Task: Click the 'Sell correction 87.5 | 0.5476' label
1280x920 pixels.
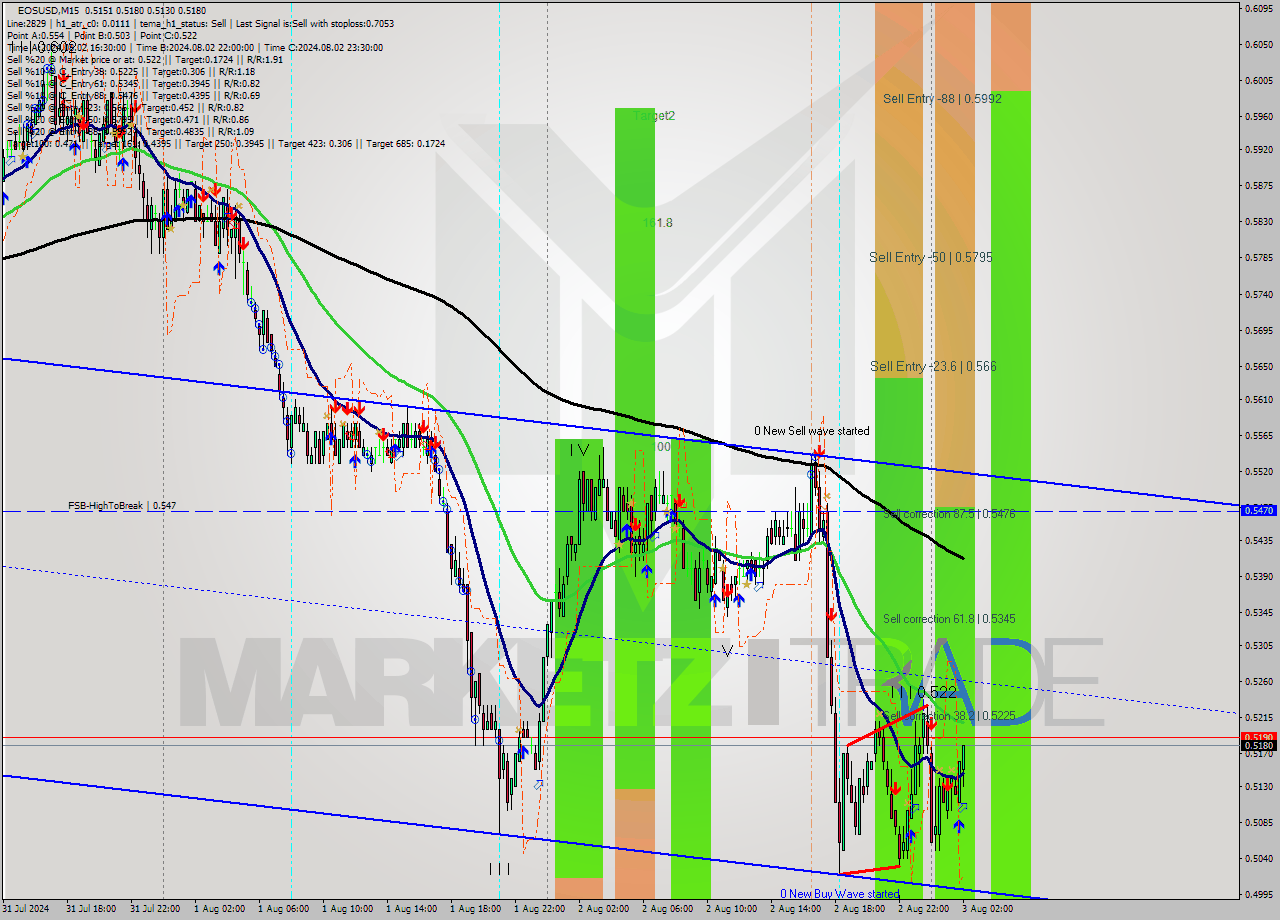Action: point(949,514)
